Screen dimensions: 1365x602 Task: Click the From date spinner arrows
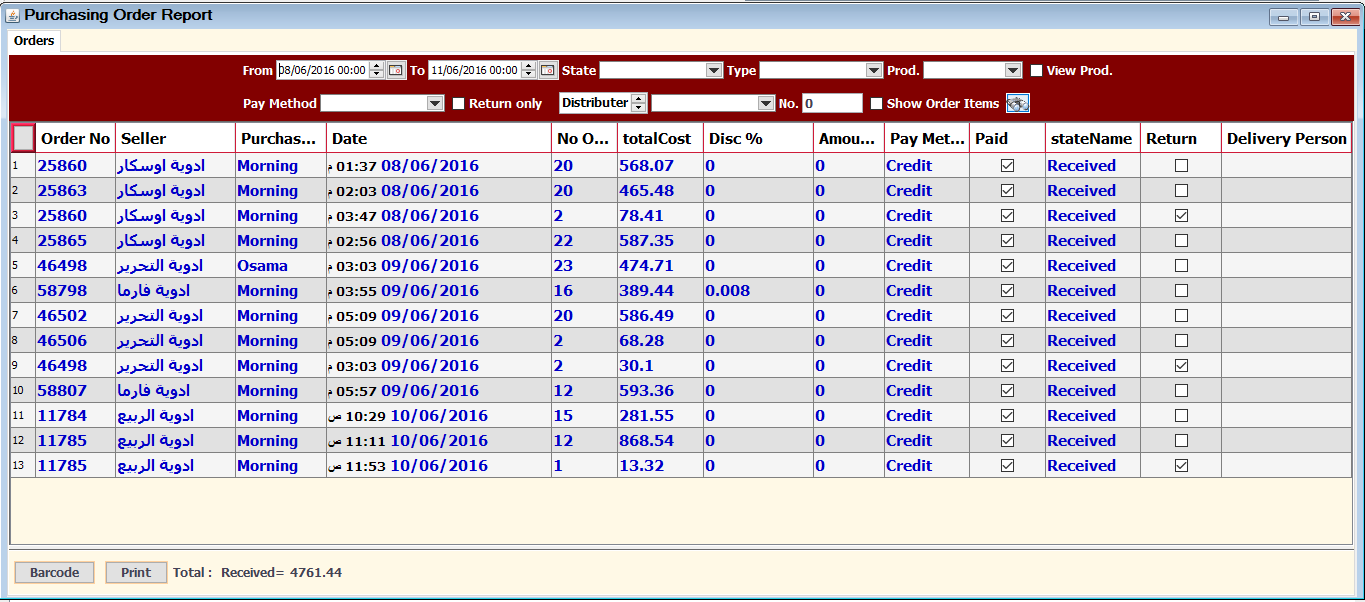pyautogui.click(x=376, y=70)
